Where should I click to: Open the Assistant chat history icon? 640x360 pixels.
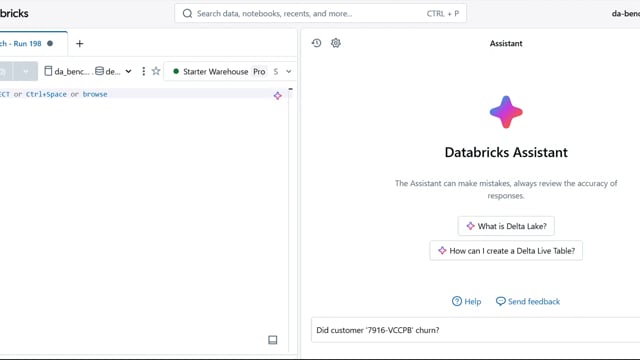pyautogui.click(x=316, y=43)
